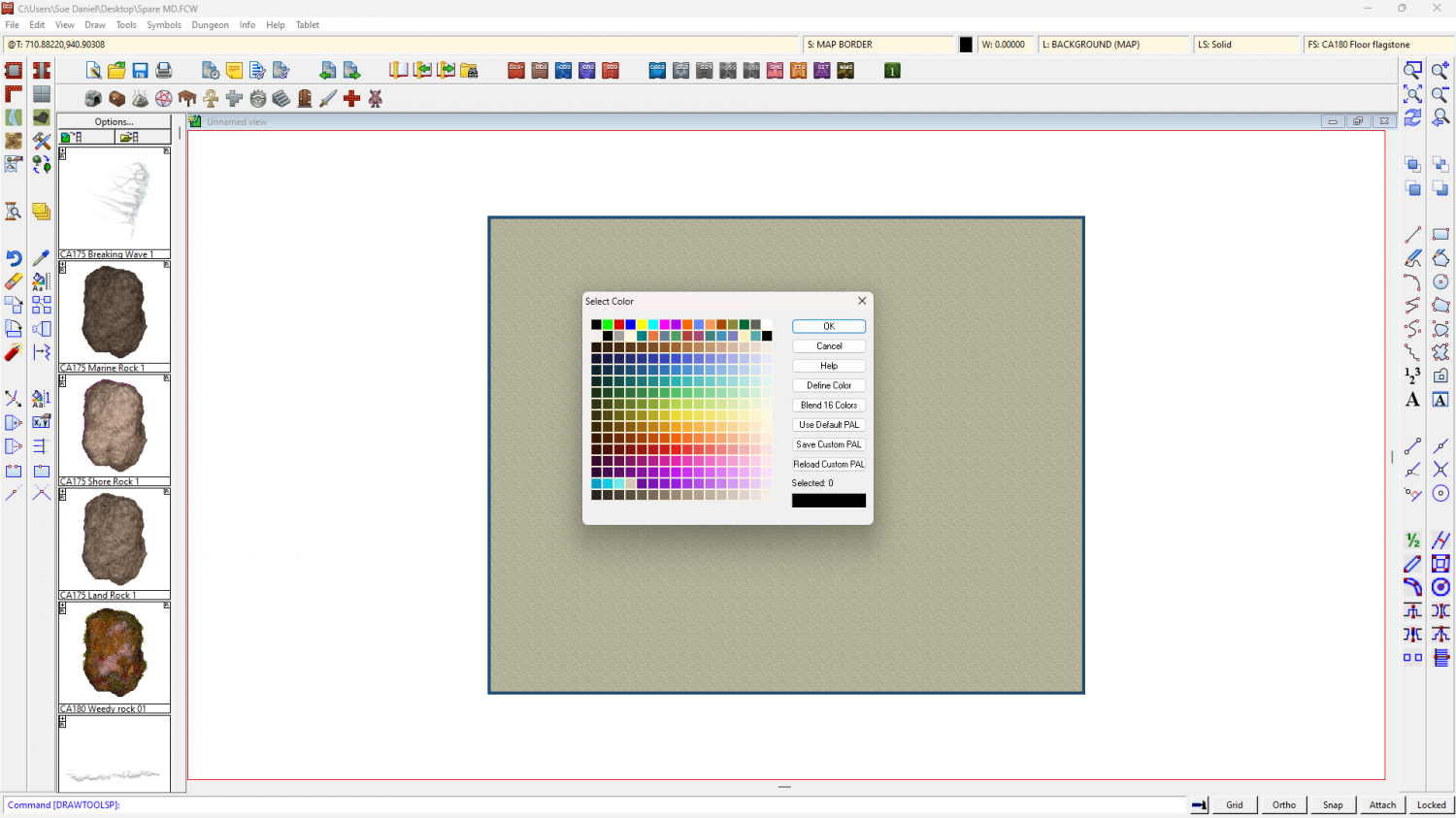Click the Zoom In magnifier icon
The height and width of the screenshot is (818, 1456).
coord(1440,70)
